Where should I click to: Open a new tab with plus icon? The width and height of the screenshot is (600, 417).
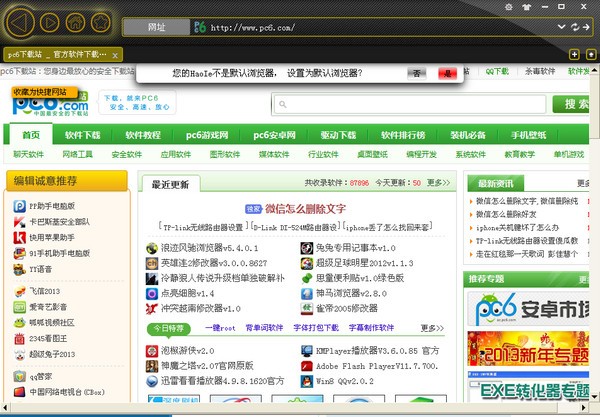574,54
